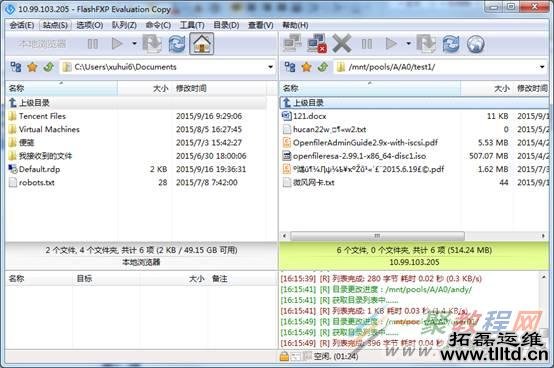Screen dimensions: 554x368
Task: Click remote scrollbar right arrow
Action: click(x=543, y=236)
